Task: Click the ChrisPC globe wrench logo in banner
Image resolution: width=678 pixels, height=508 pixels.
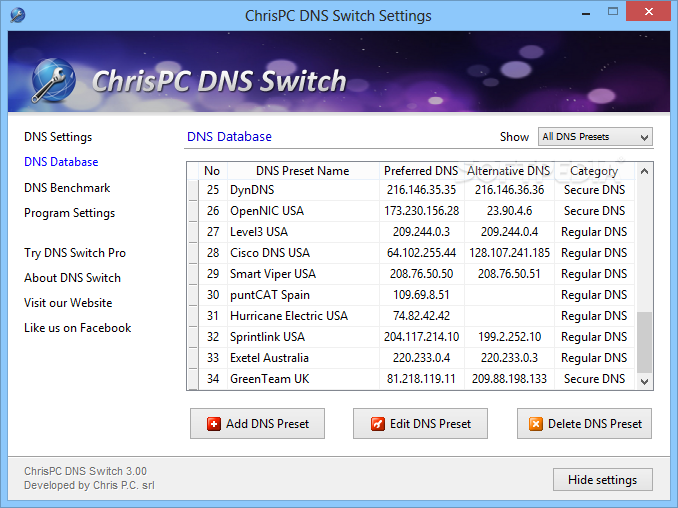Action: pyautogui.click(x=53, y=80)
